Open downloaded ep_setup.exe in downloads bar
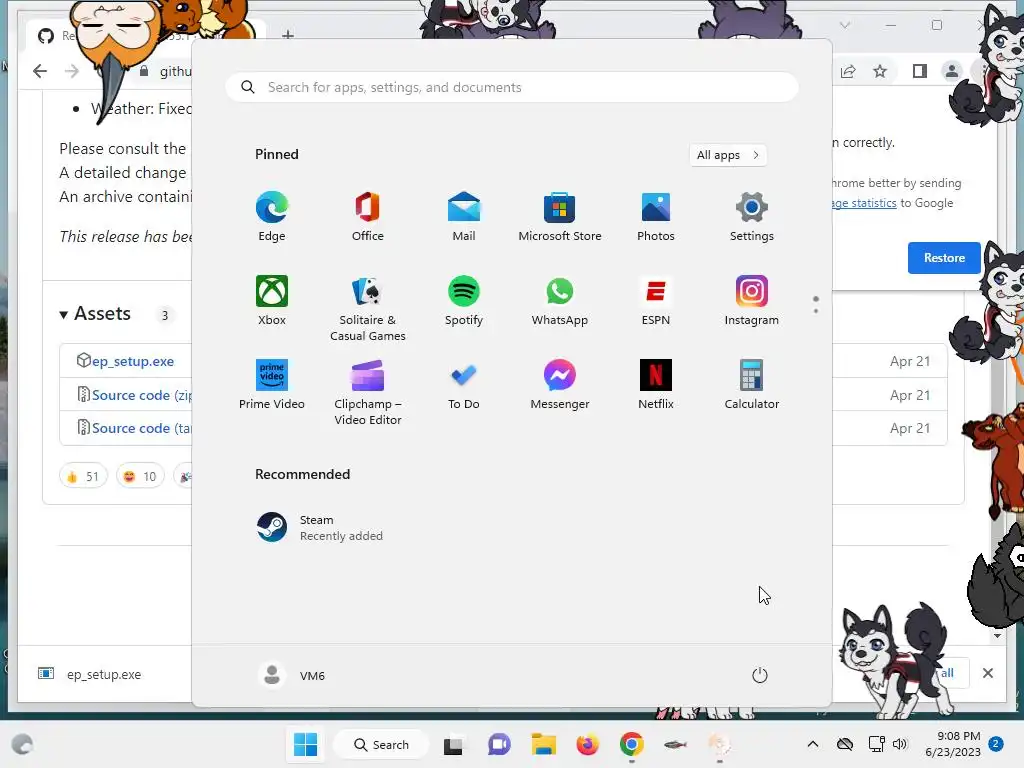This screenshot has height=768, width=1024. (x=90, y=674)
